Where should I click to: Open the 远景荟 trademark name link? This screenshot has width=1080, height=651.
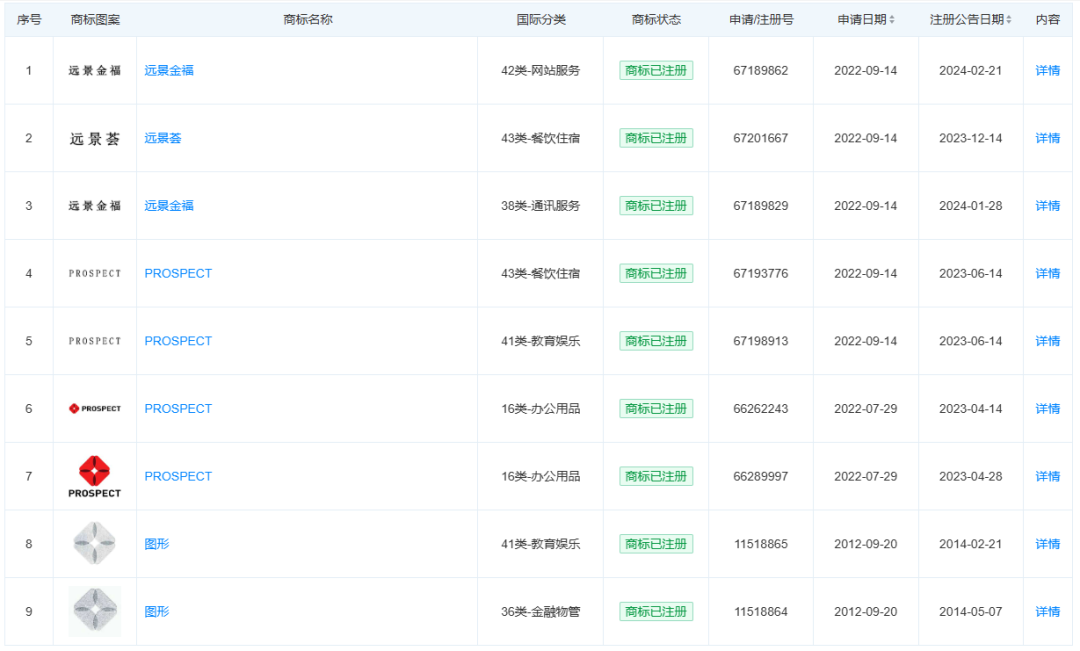pyautogui.click(x=163, y=139)
